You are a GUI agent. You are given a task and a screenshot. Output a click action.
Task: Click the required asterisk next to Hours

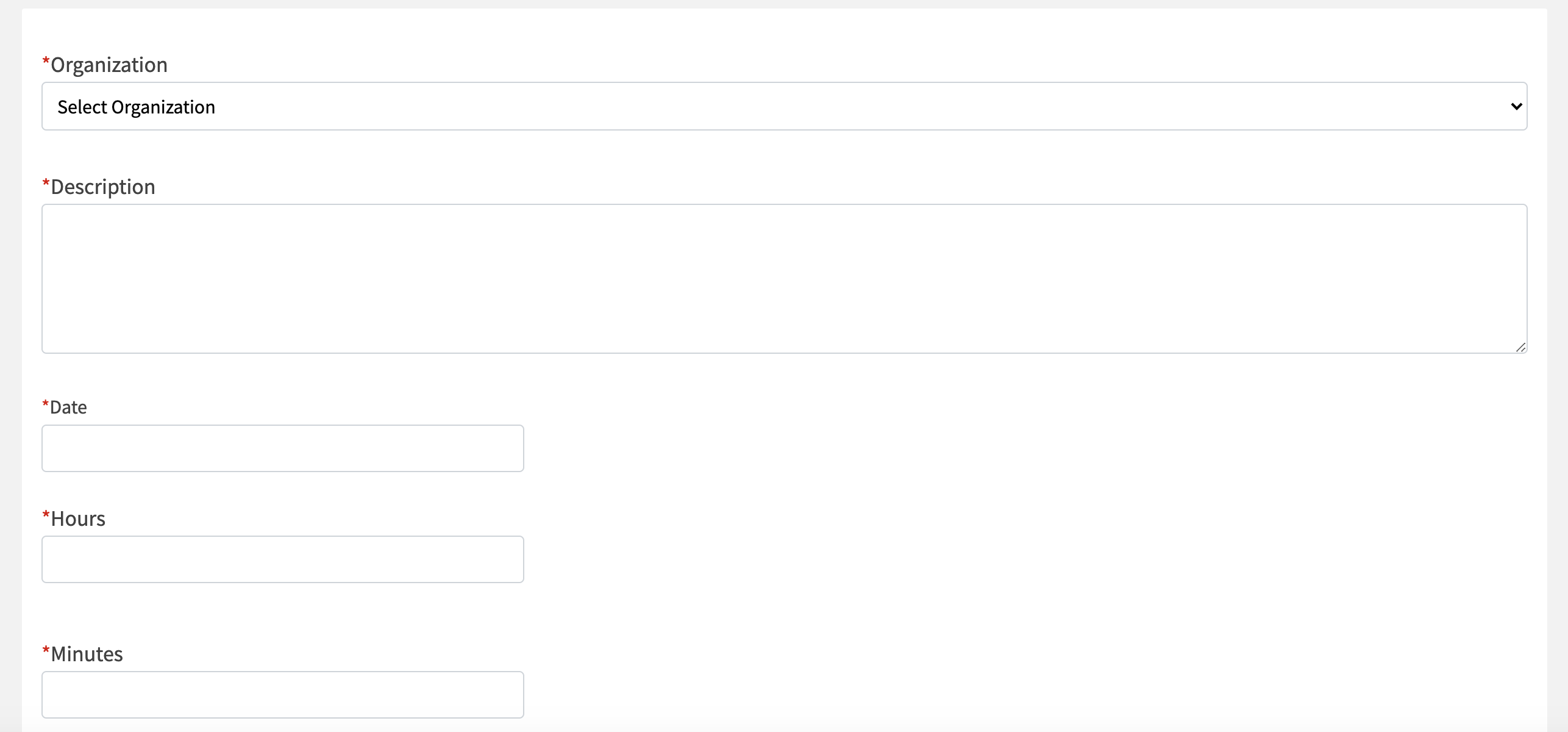pos(46,516)
